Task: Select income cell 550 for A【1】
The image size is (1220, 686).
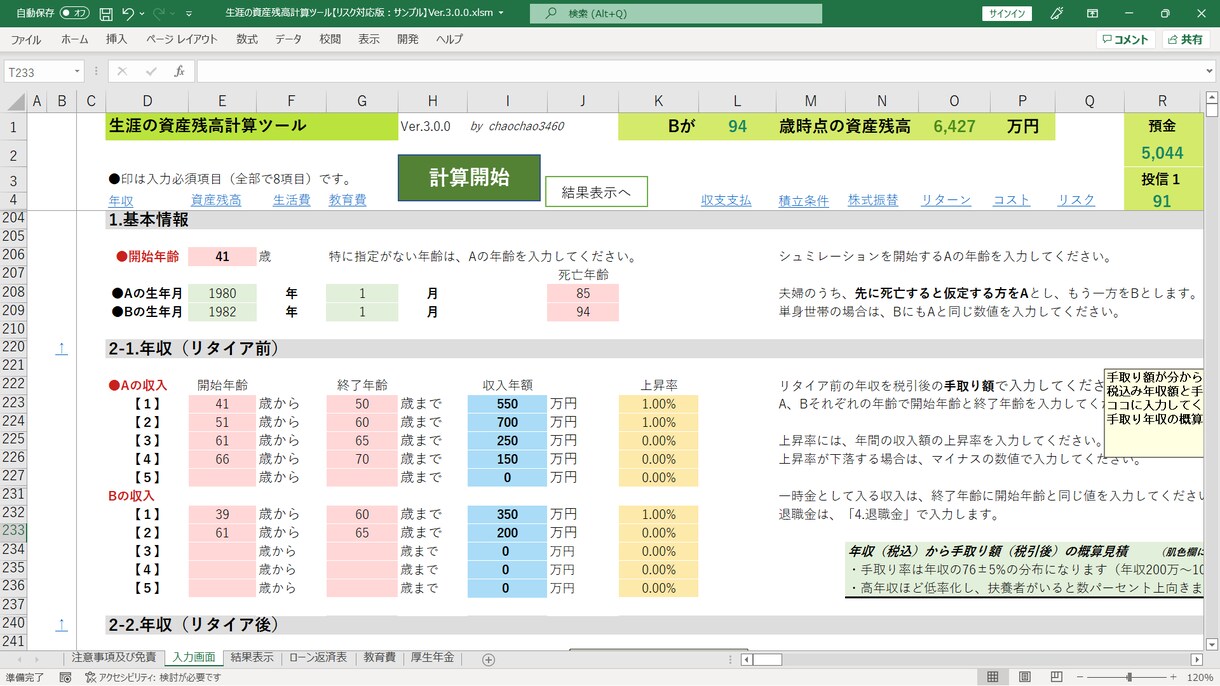Action: point(507,404)
